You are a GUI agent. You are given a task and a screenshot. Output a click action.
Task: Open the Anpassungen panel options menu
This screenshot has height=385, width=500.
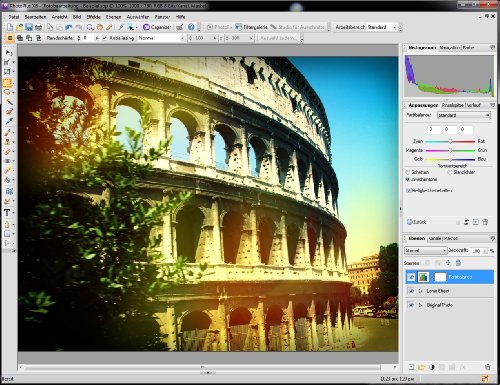(x=492, y=105)
